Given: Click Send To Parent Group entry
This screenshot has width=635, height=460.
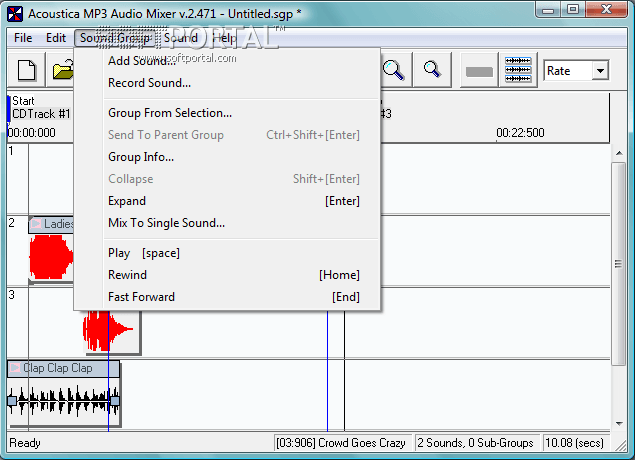Looking at the screenshot, I should 227,135.
